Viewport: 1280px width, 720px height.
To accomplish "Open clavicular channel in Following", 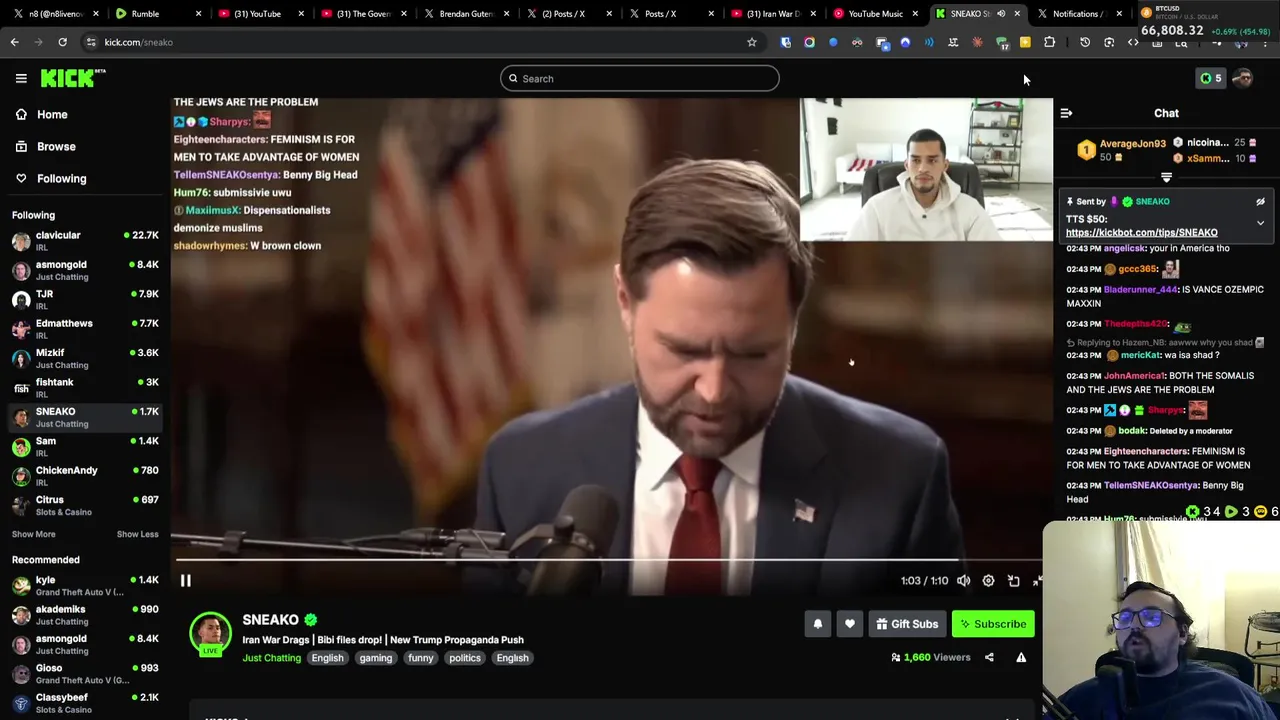I will 85,241.
